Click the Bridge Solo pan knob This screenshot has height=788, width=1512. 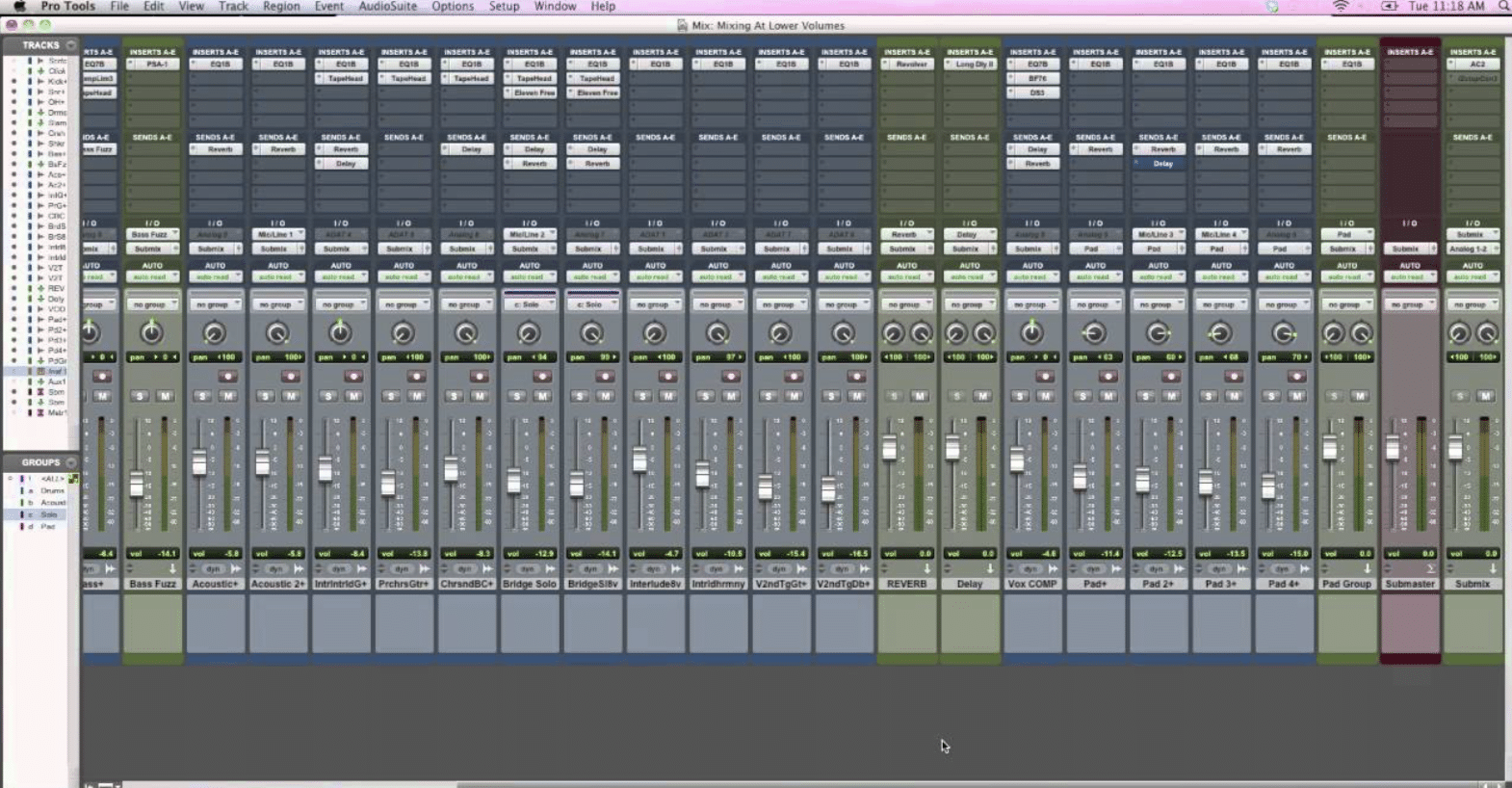coord(529,333)
